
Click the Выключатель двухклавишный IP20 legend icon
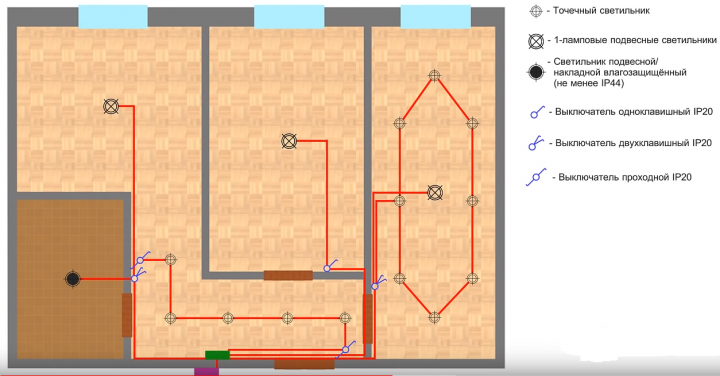click(536, 143)
